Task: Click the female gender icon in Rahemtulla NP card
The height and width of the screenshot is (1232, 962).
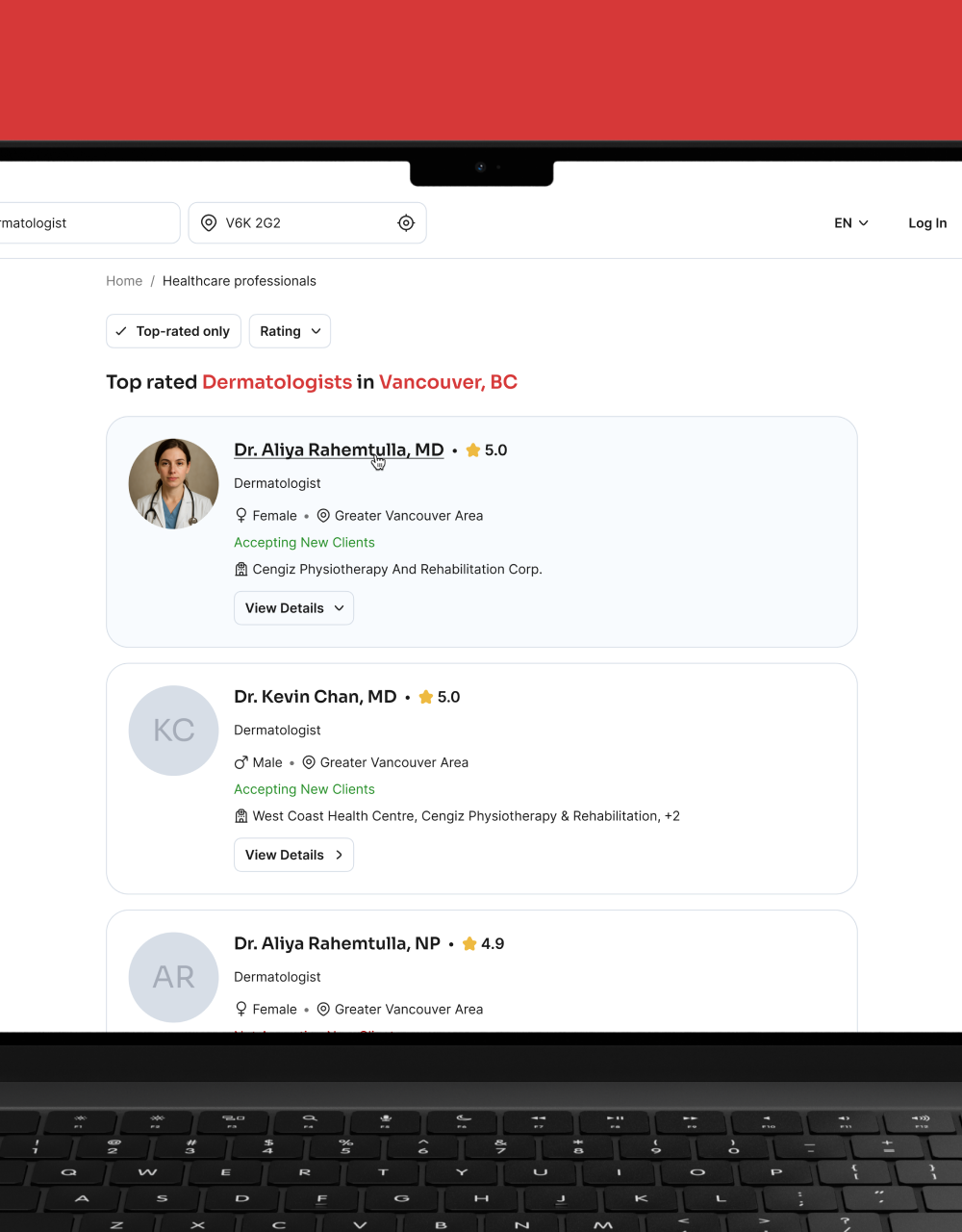Action: pyautogui.click(x=241, y=1010)
